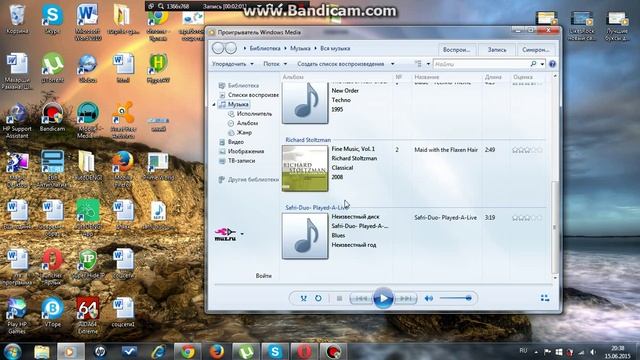Start playback with the Play button
Viewport: 640px width, 360px height.
point(383,298)
